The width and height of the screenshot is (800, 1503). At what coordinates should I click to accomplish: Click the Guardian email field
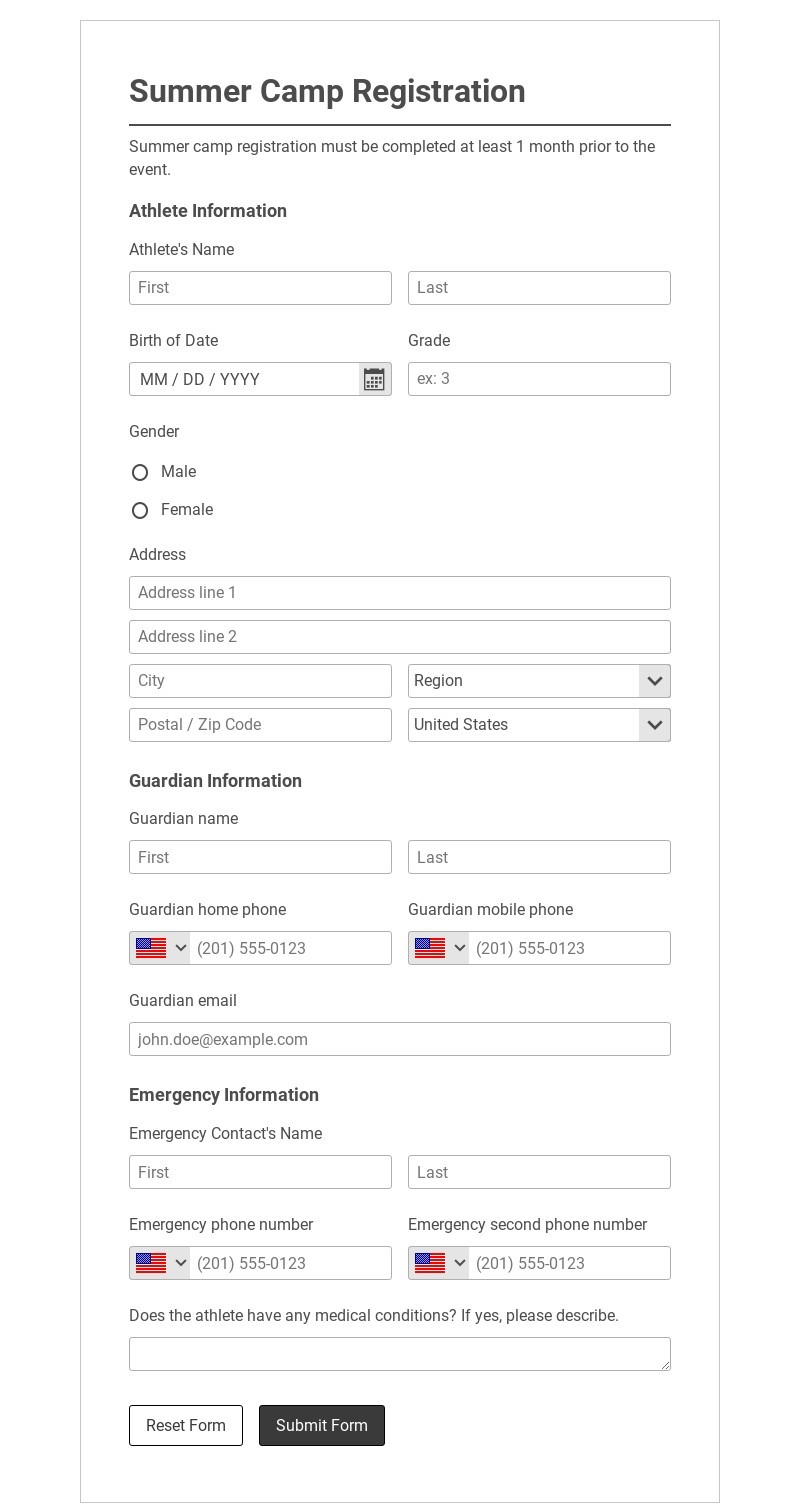coord(400,1039)
